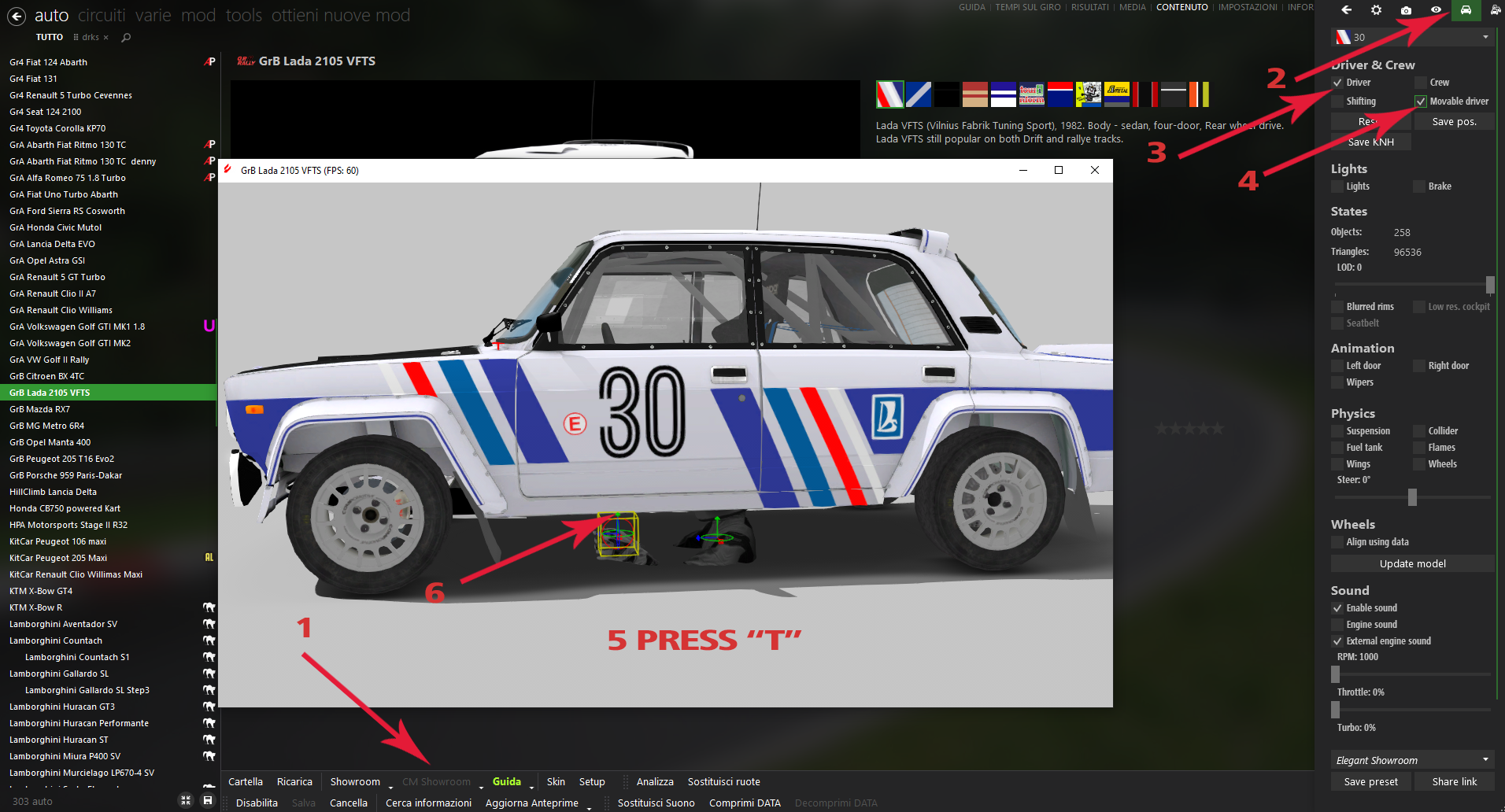Toggle the External engine sound checkbox
Screen dimensions: 1505x812
pos(1337,641)
